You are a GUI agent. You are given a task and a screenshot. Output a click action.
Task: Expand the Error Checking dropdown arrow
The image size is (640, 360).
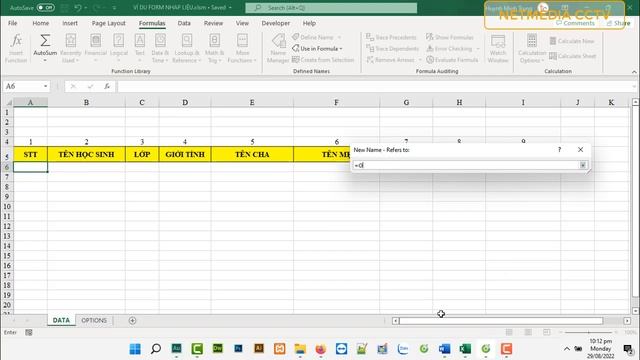(478, 49)
